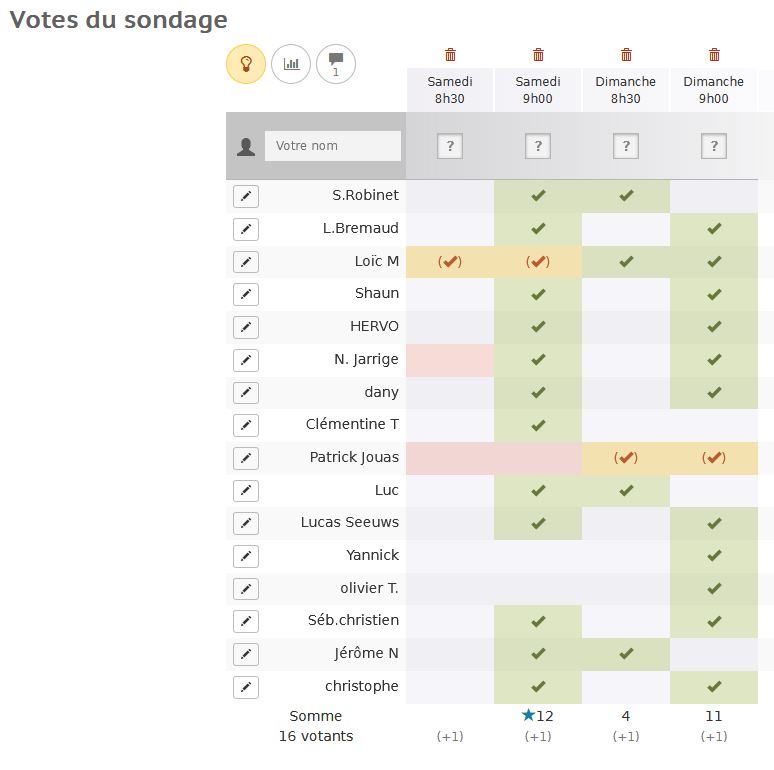774x770 pixels.
Task: Delete the Dimanche 8h30 column
Action: pyautogui.click(x=626, y=54)
